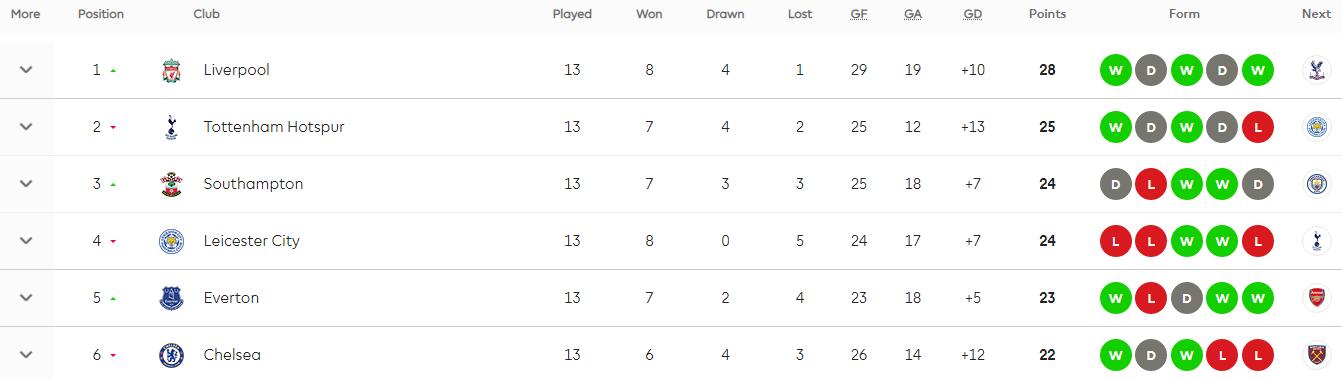Expand the Southampton row details chevron
This screenshot has height=380, width=1342.
click(26, 184)
